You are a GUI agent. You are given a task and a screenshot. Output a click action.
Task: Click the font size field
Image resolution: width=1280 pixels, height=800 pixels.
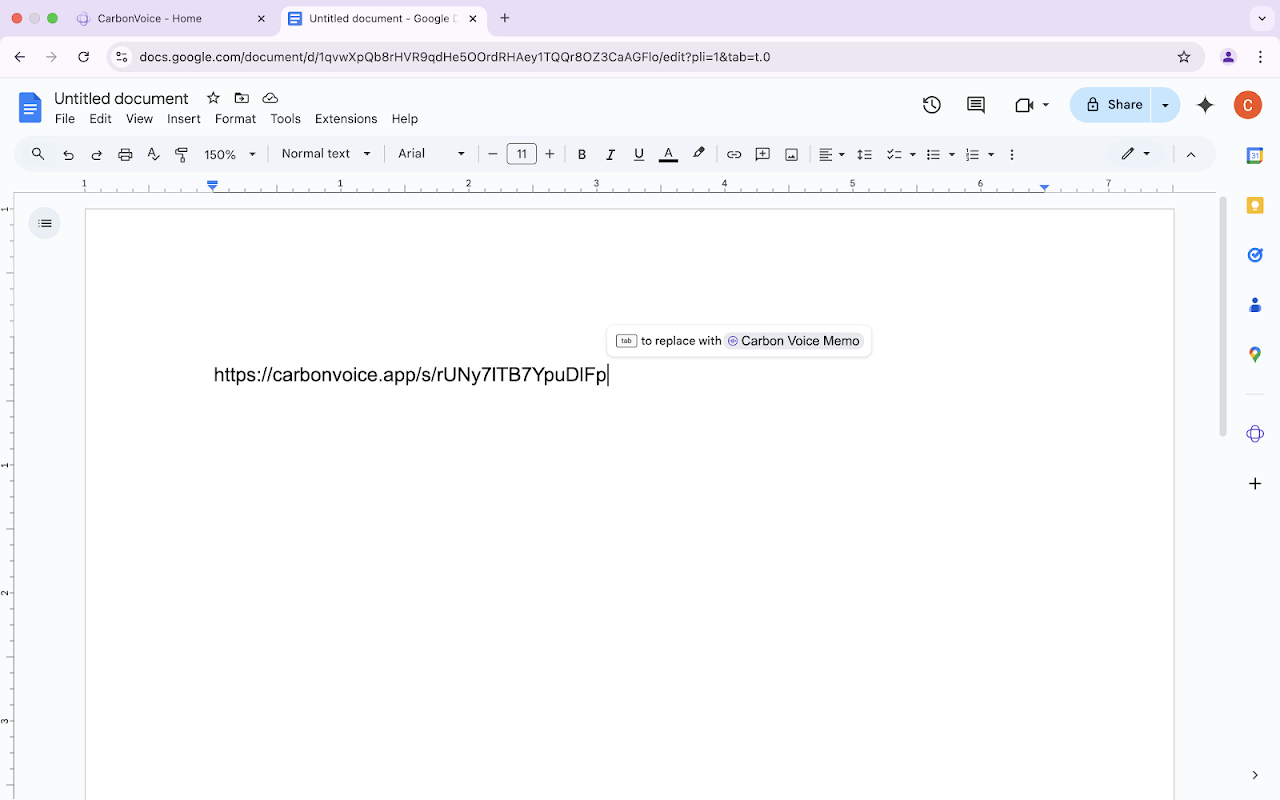point(522,154)
